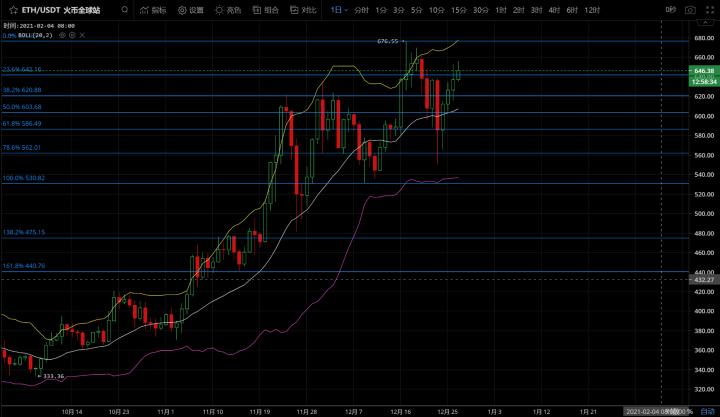Click the 12月 25 date on time axis

coord(447,411)
